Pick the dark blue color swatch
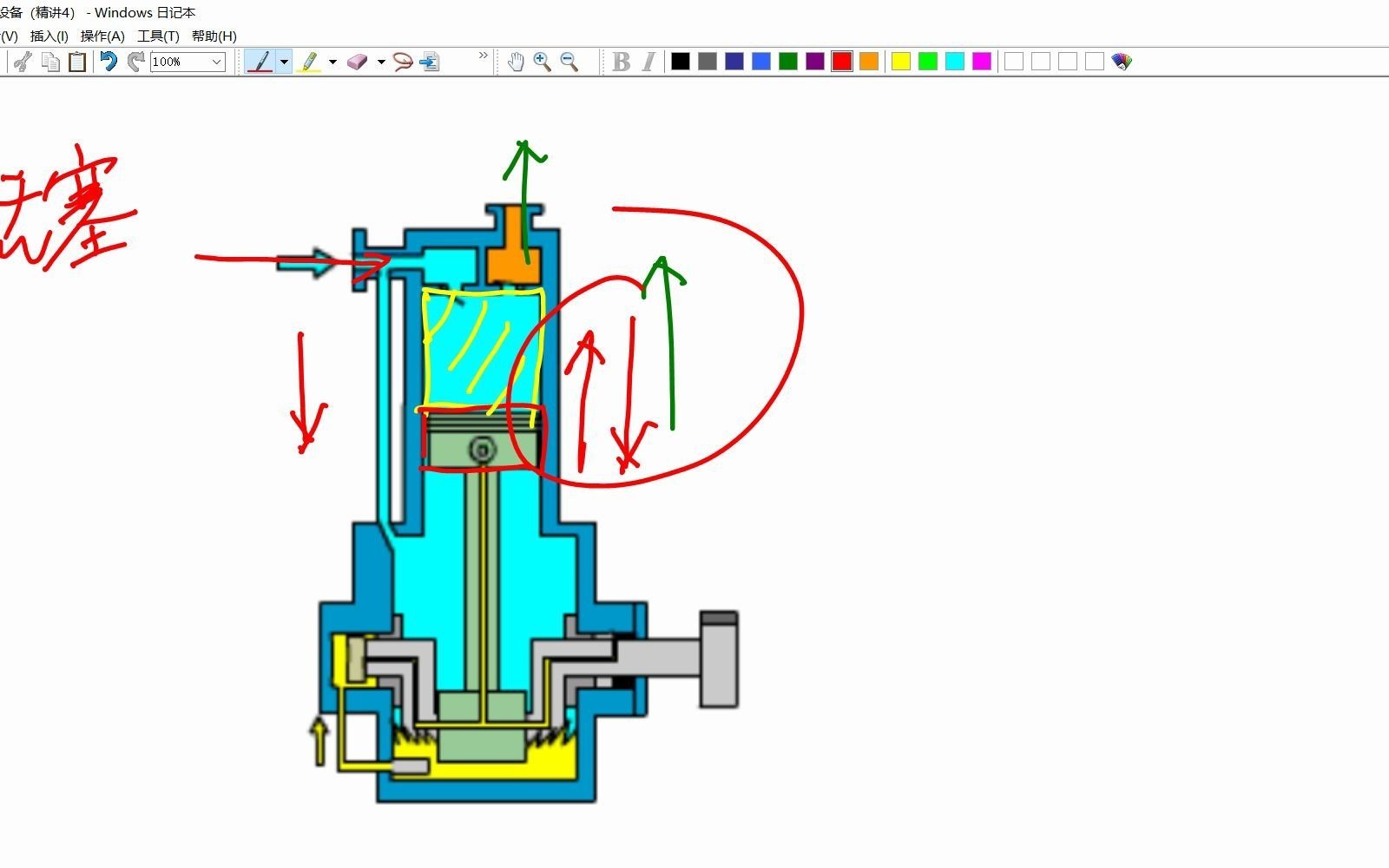 click(734, 62)
